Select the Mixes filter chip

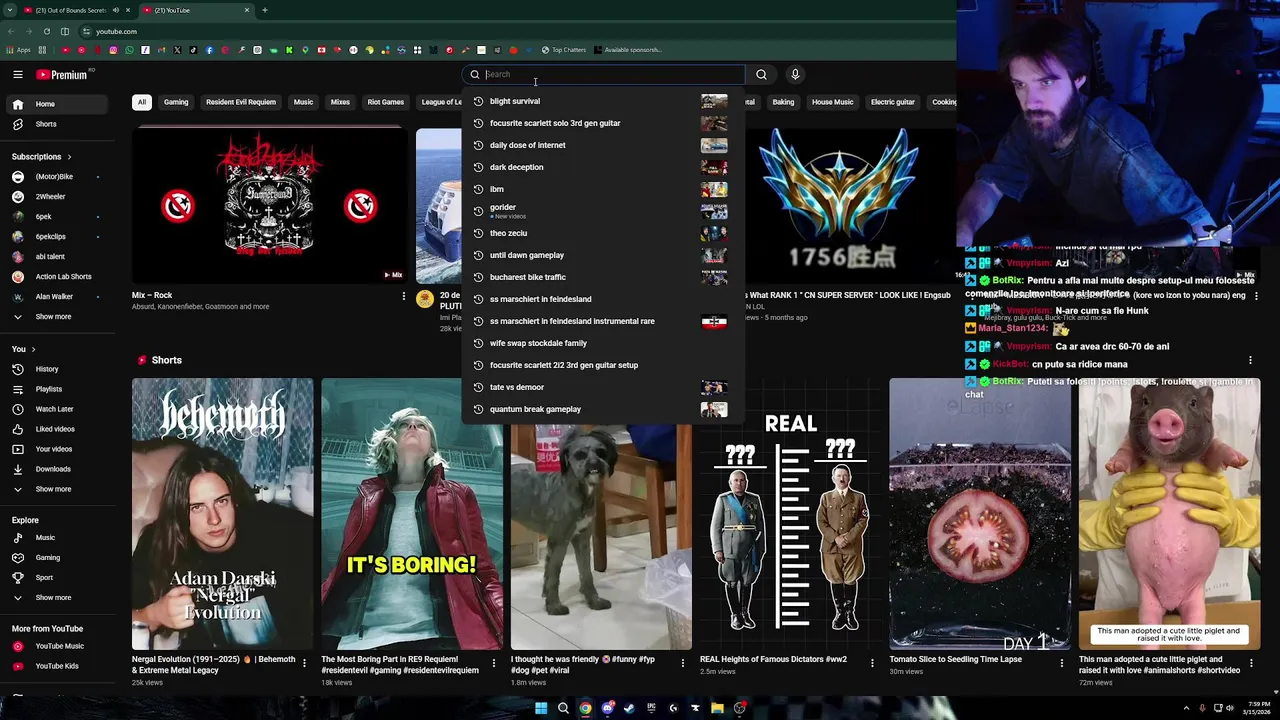[340, 102]
